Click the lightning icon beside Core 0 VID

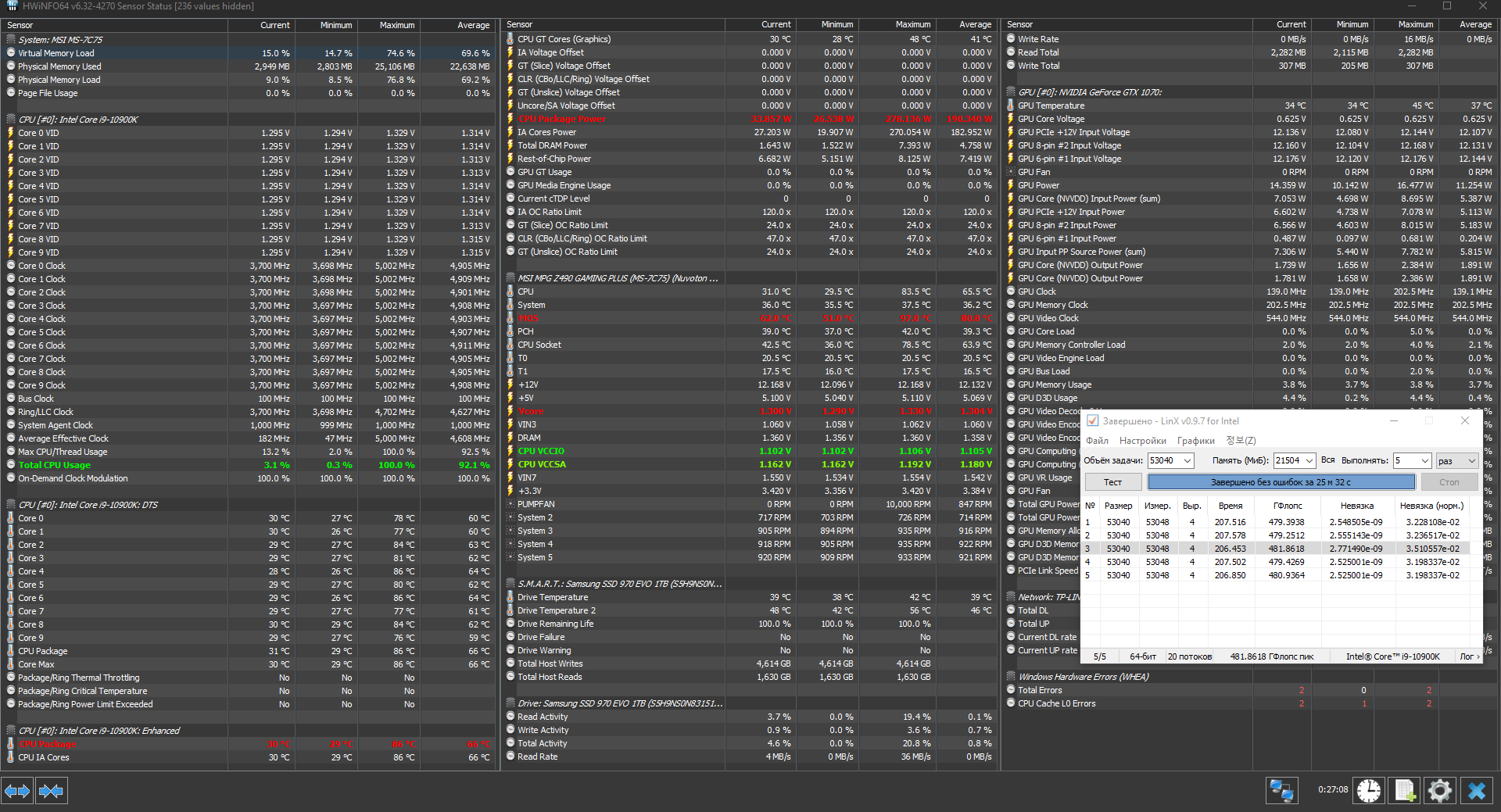[11, 133]
